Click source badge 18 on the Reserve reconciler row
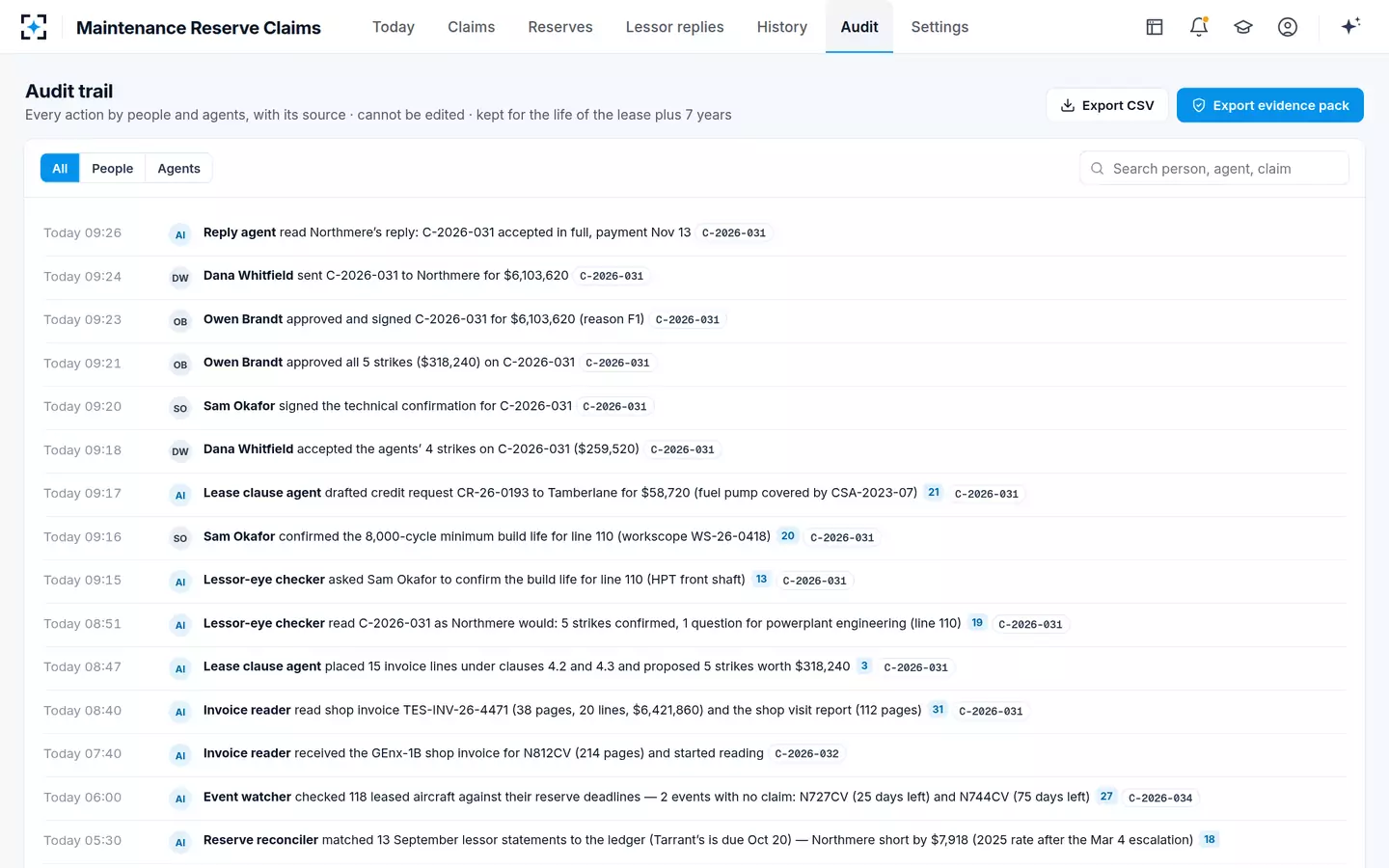This screenshot has height=868, width=1389. coord(1210,839)
